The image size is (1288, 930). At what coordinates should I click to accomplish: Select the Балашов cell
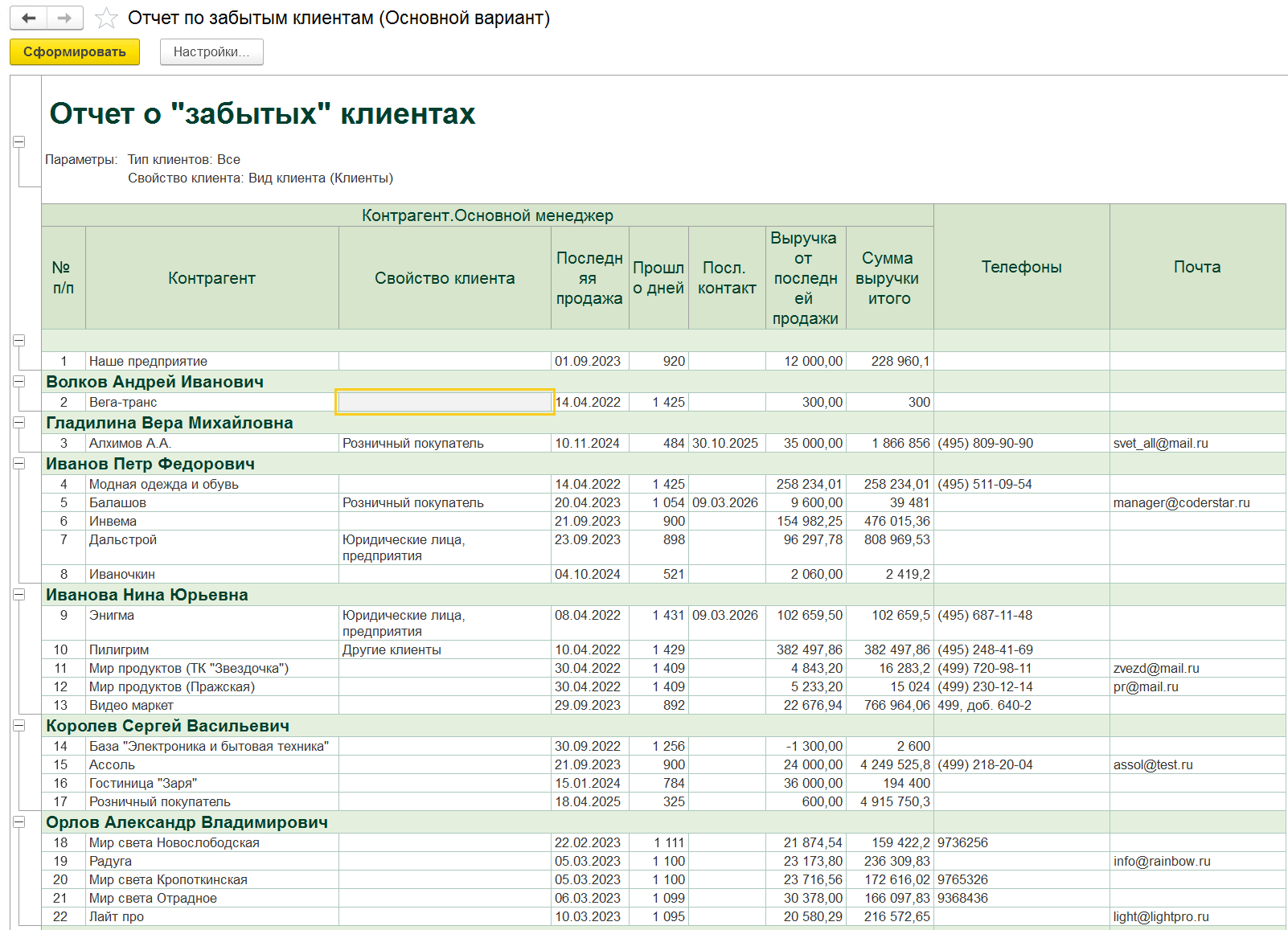(x=211, y=502)
